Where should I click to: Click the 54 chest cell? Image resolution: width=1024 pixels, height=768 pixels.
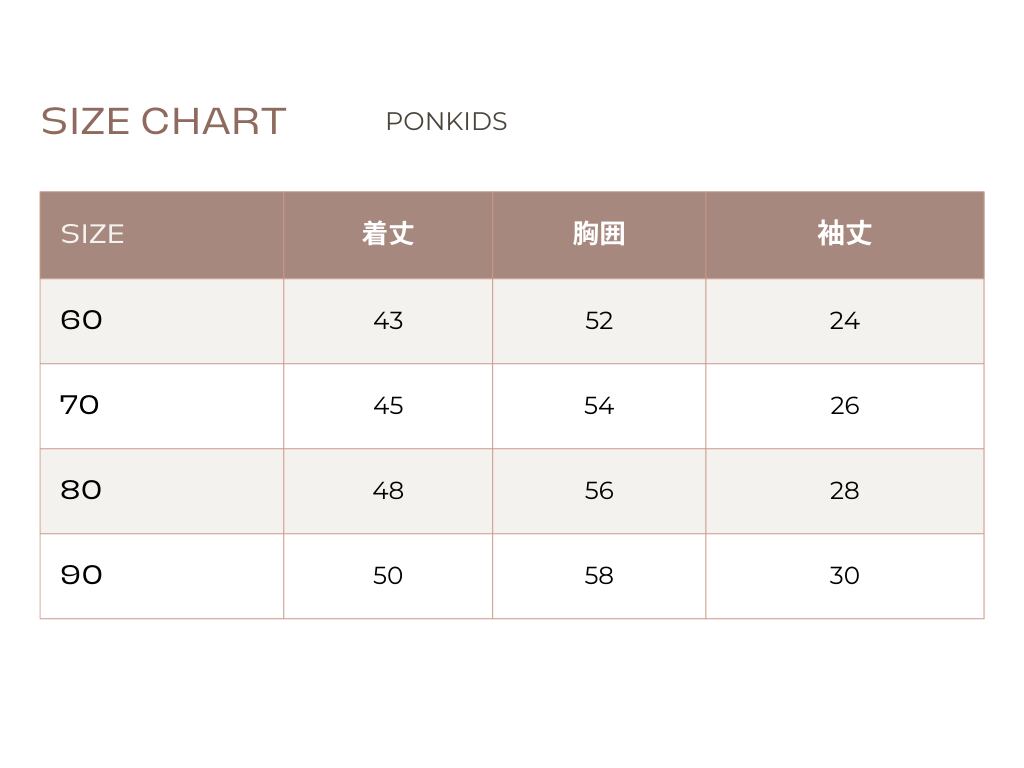click(599, 406)
